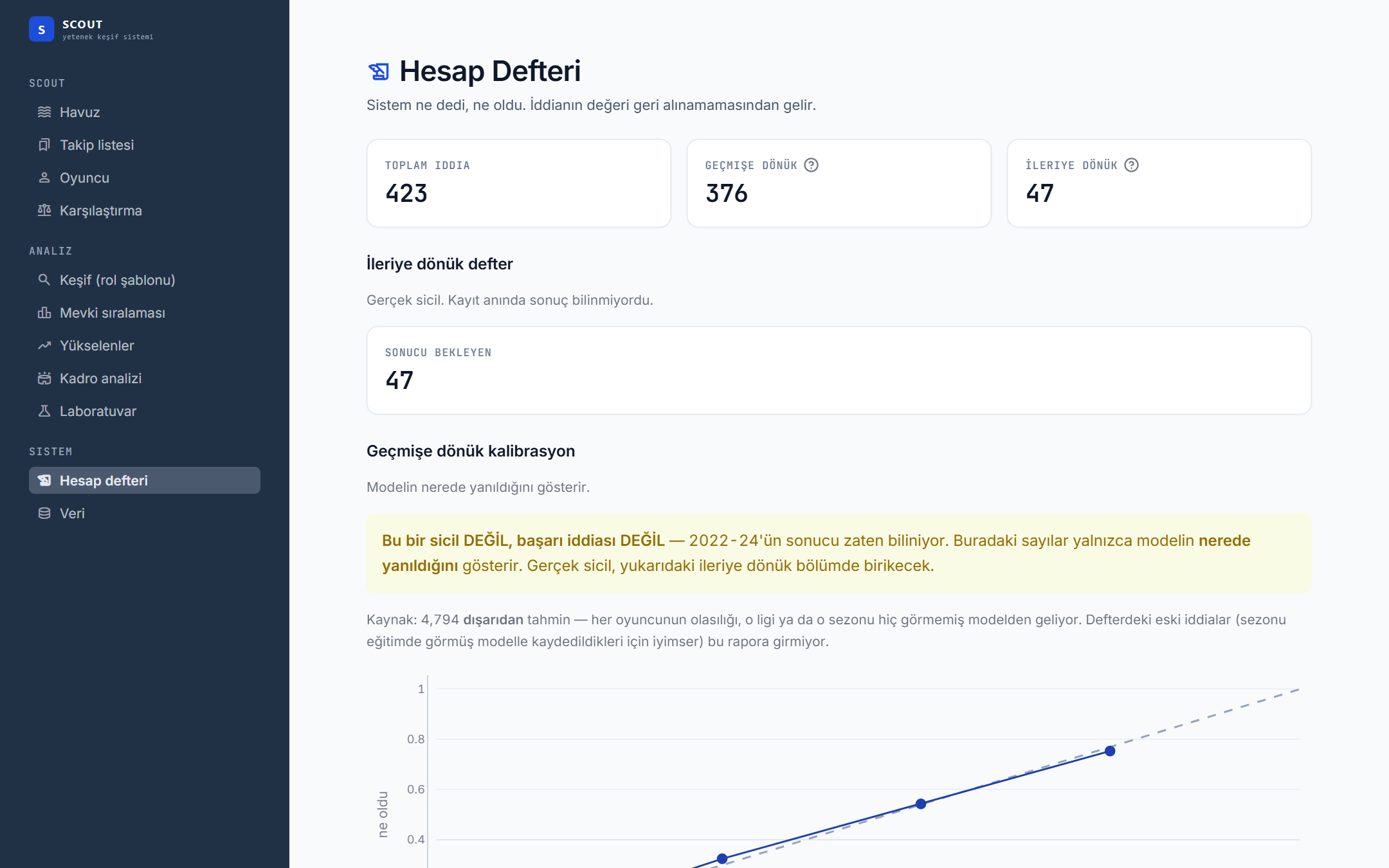The width and height of the screenshot is (1389, 868).
Task: Open the Laboratuvar page
Action: [145, 411]
